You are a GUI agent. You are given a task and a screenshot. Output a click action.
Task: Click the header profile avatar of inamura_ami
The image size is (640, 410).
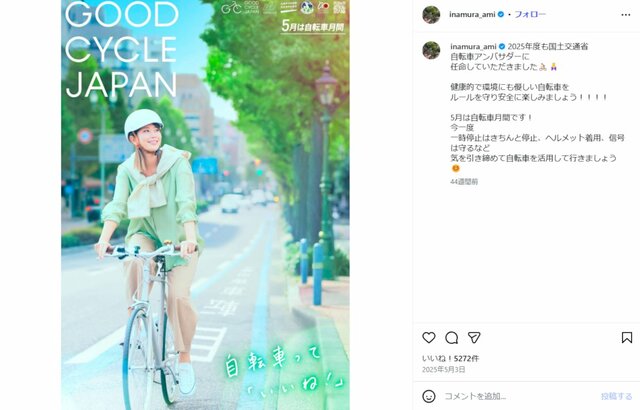click(431, 15)
